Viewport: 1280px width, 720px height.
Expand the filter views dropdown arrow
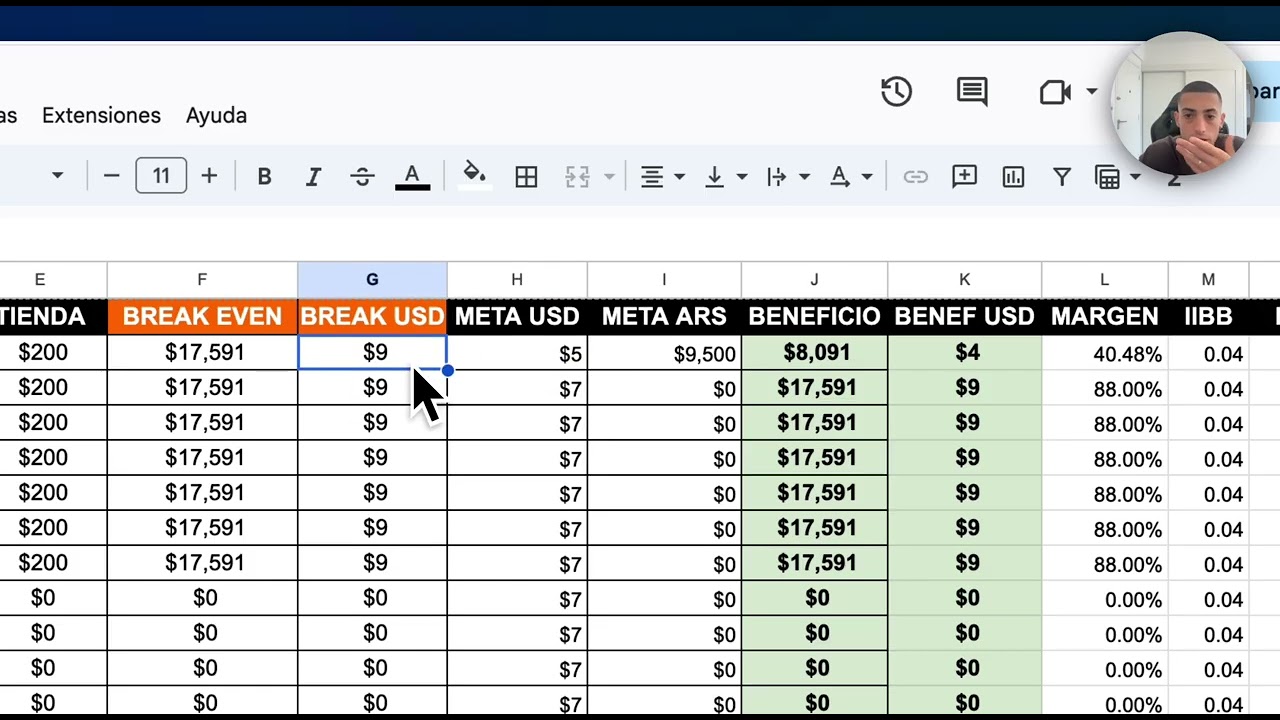pyautogui.click(x=1135, y=177)
